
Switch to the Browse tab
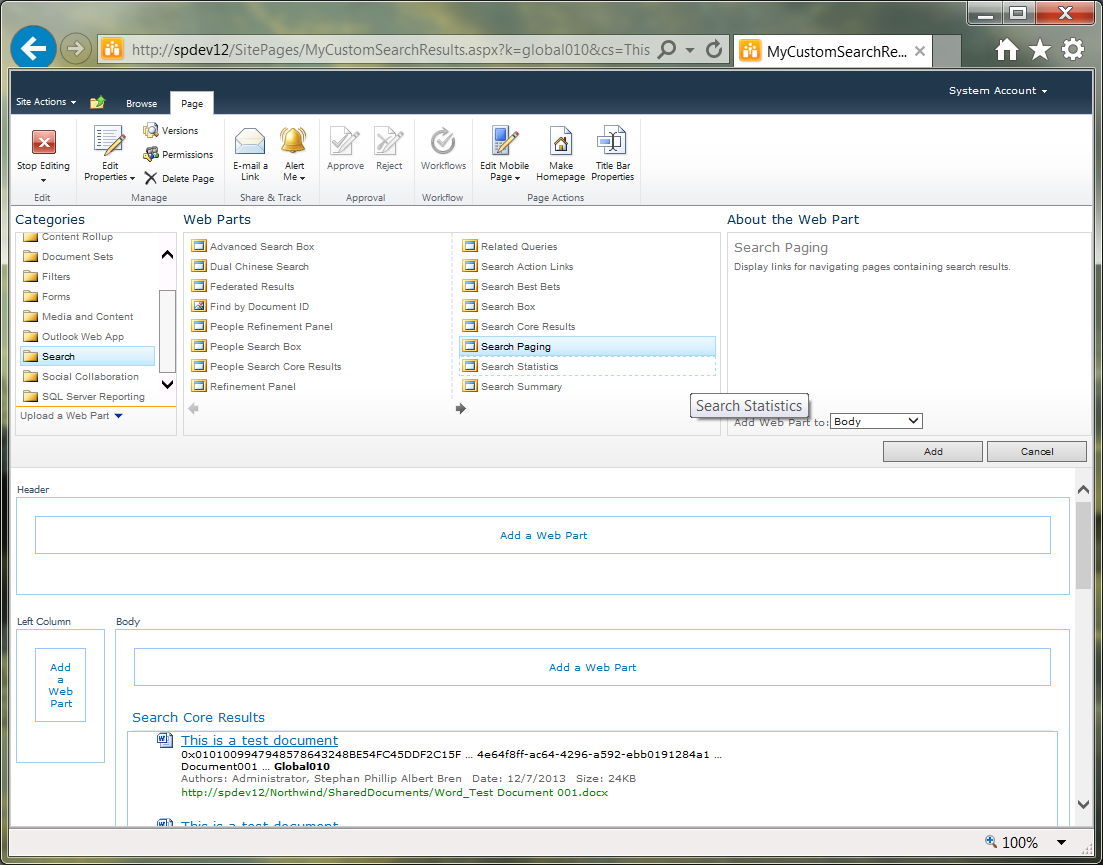click(141, 103)
